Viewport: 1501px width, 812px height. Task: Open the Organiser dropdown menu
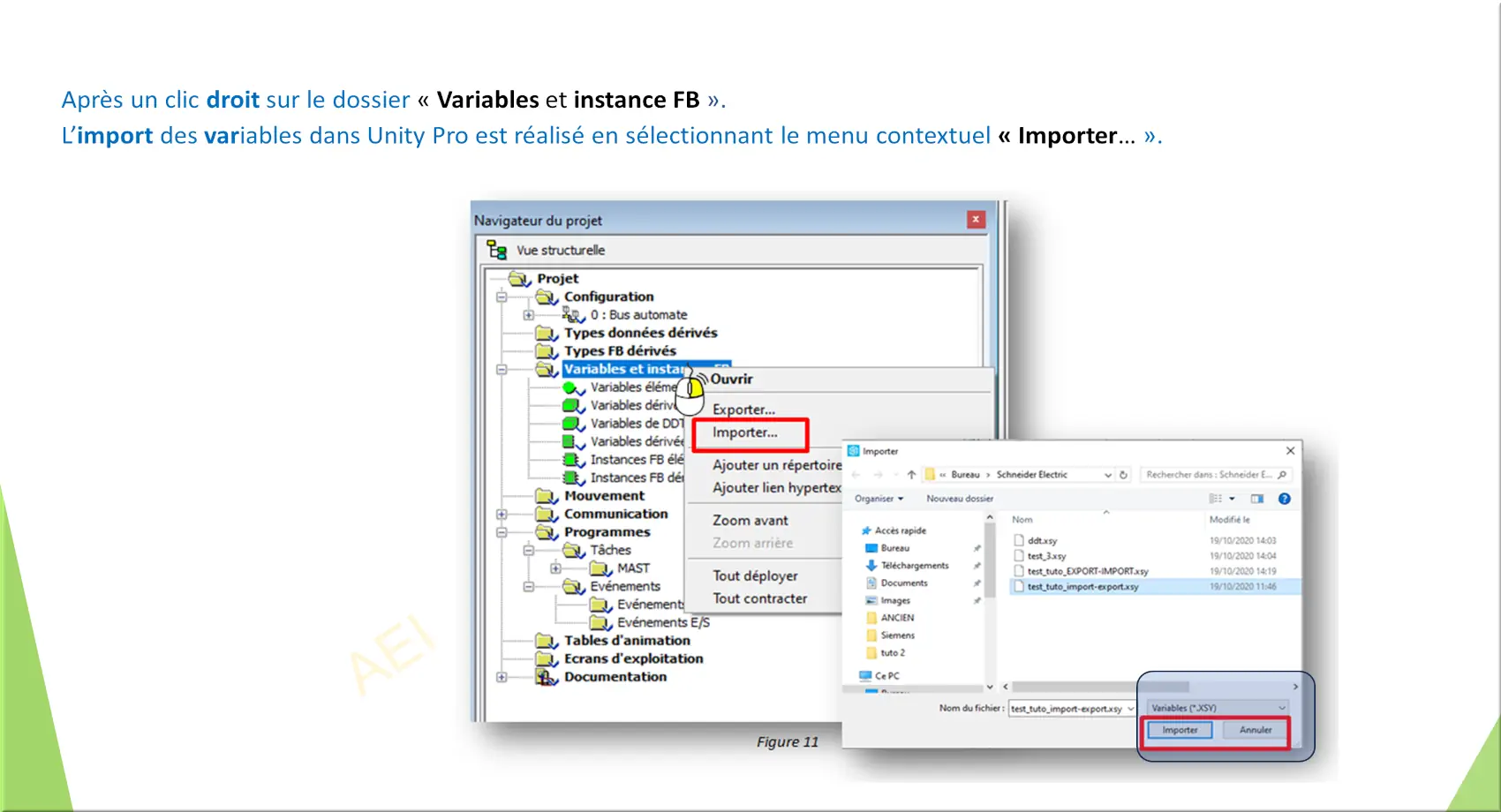pyautogui.click(x=879, y=499)
